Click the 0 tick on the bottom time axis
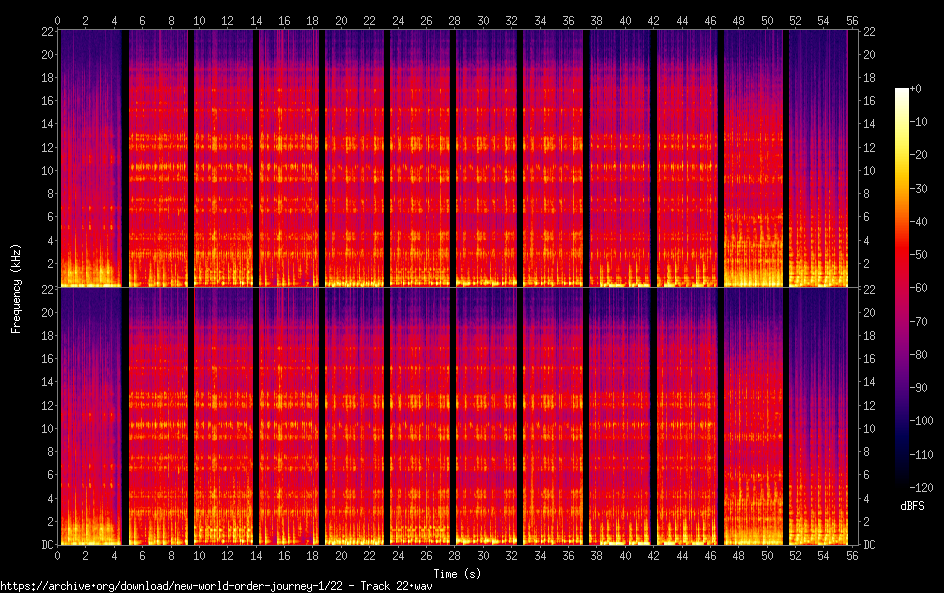The image size is (944, 593). (x=58, y=555)
